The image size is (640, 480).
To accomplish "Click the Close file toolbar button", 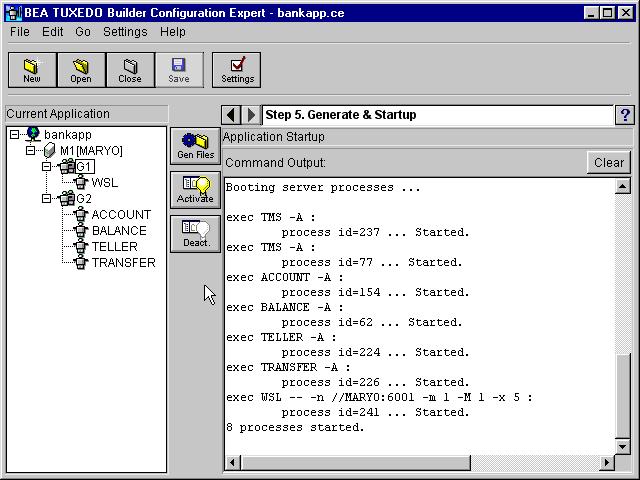I will [130, 70].
